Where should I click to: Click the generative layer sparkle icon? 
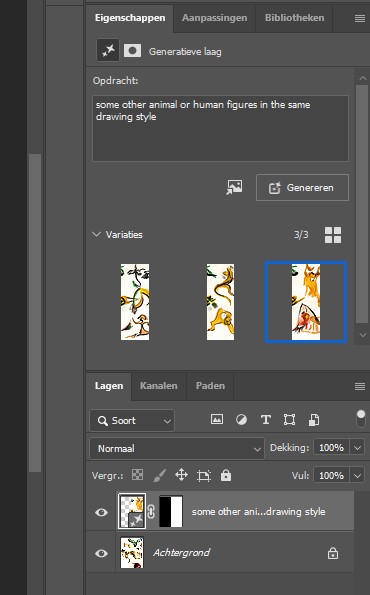(x=108, y=50)
